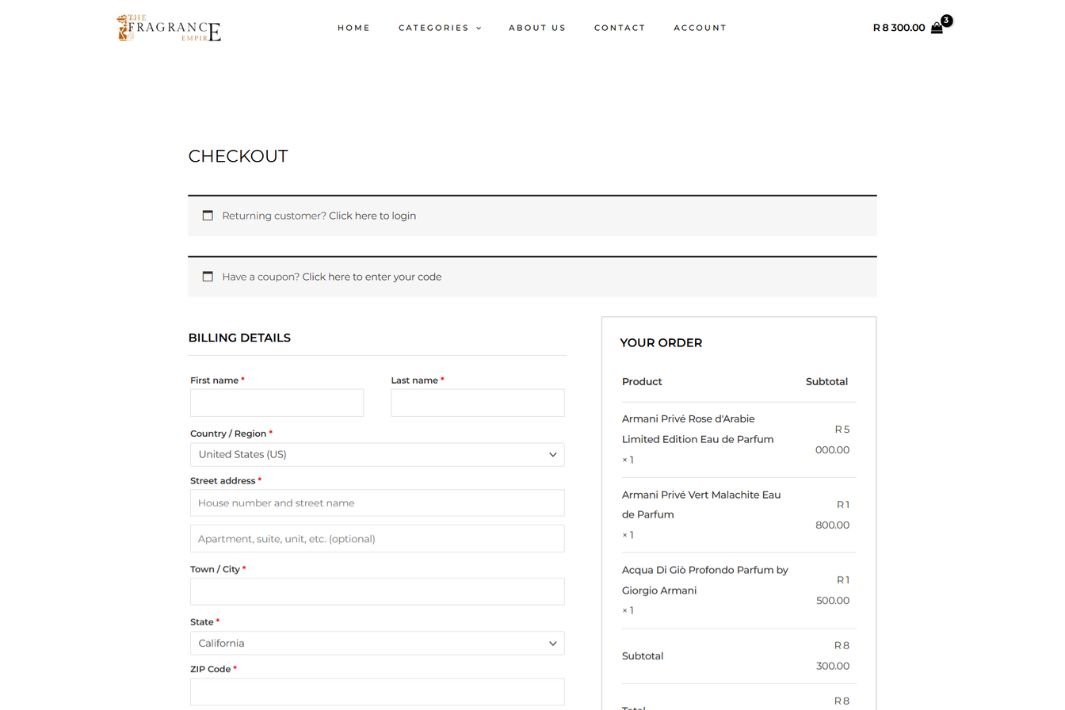Click the Product column header
1065x710 pixels.
[x=642, y=381]
